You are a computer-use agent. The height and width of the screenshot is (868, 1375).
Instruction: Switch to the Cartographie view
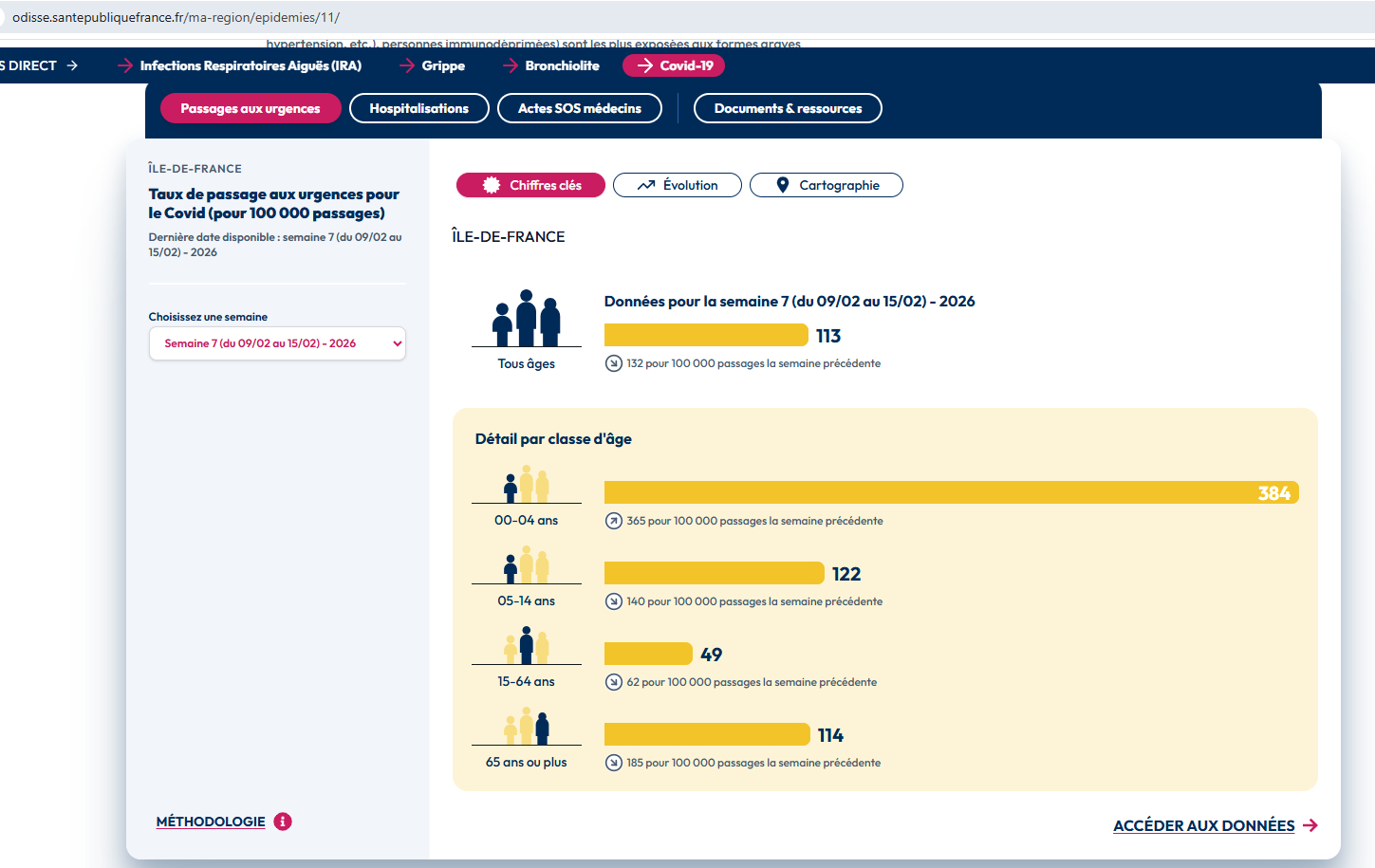[x=826, y=185]
